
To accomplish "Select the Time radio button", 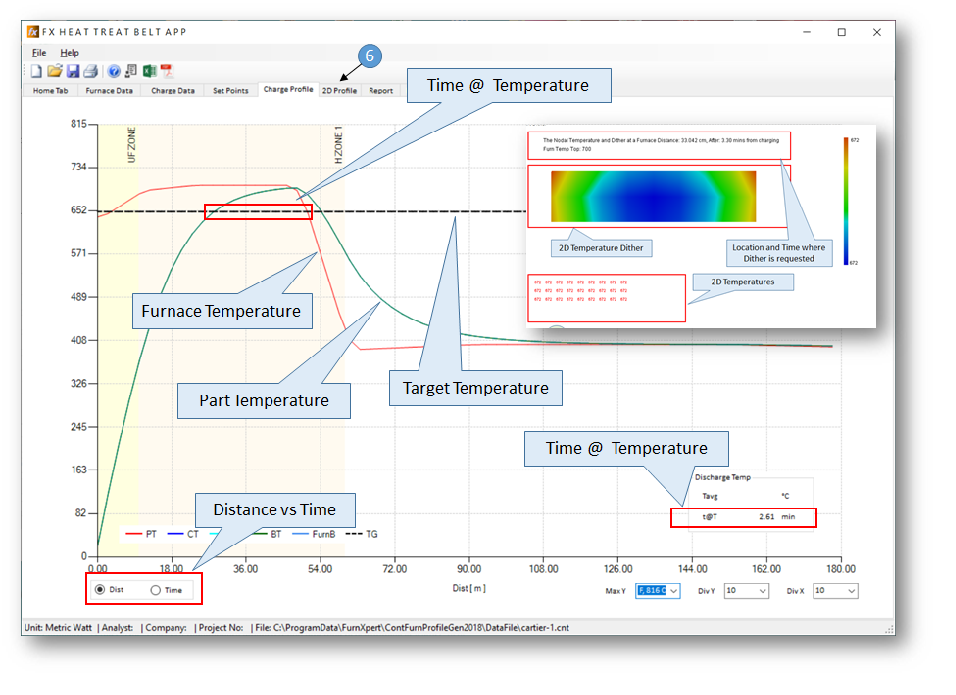I will [155, 590].
